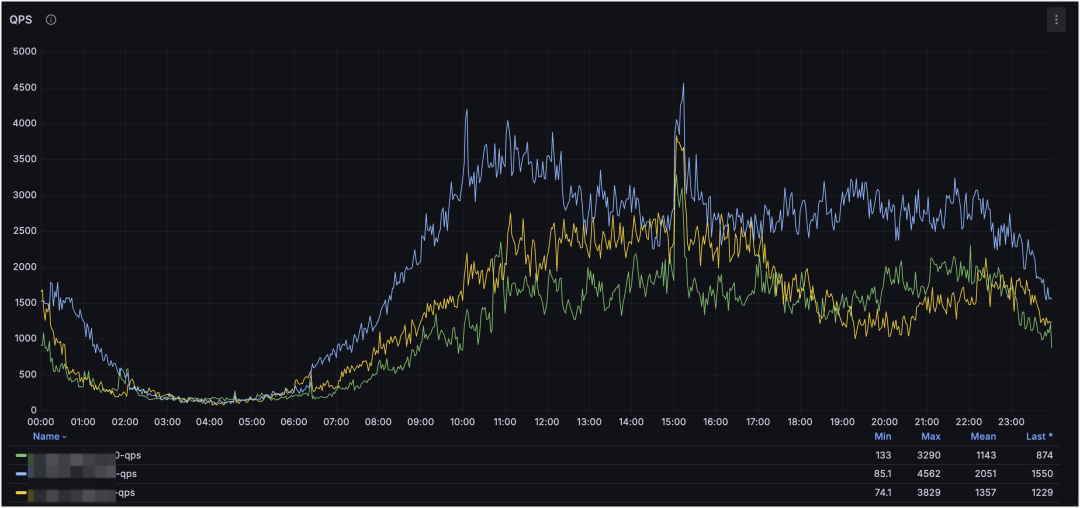Open the panel's three-dot menu

tap(1056, 20)
